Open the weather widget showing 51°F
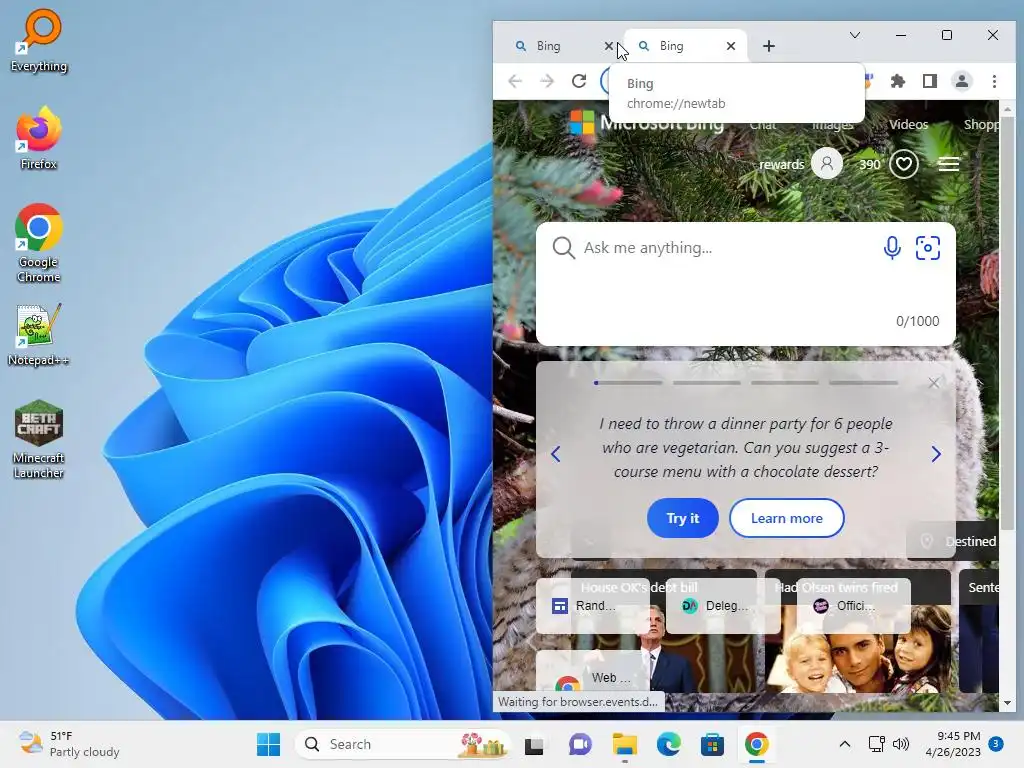1024x768 pixels. pyautogui.click(x=69, y=744)
